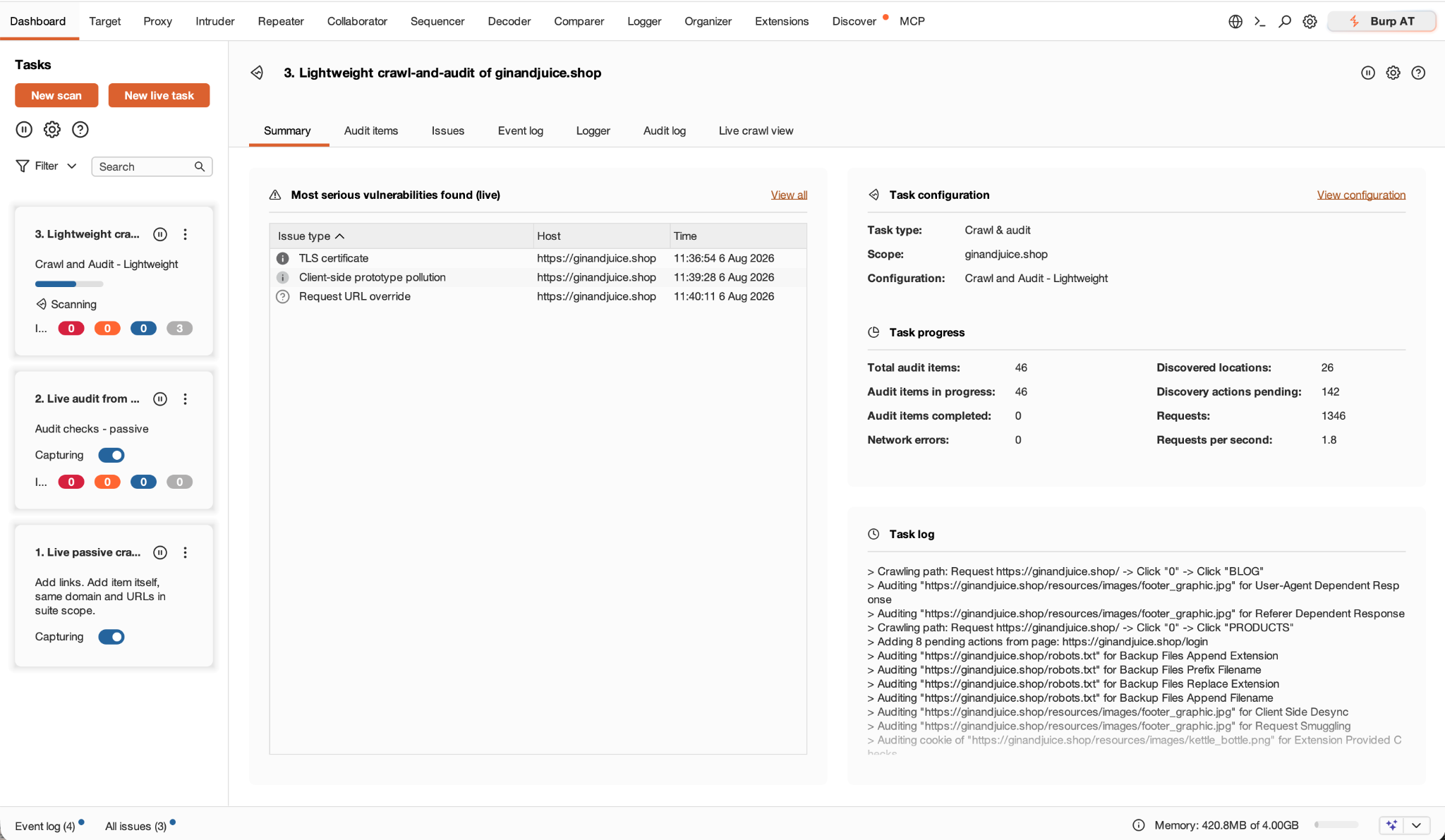Expand the Filter dropdown chevron

72,166
